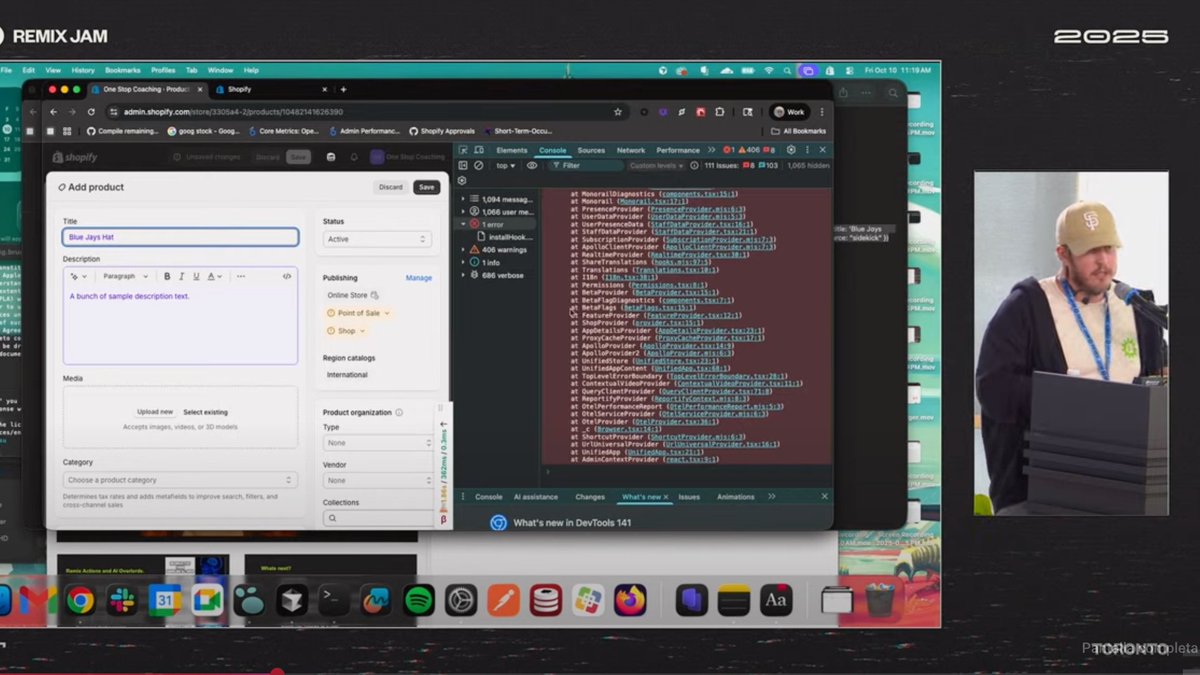Toggle DevTools inspect element picker
The width and height of the screenshot is (1200, 675).
463,150
